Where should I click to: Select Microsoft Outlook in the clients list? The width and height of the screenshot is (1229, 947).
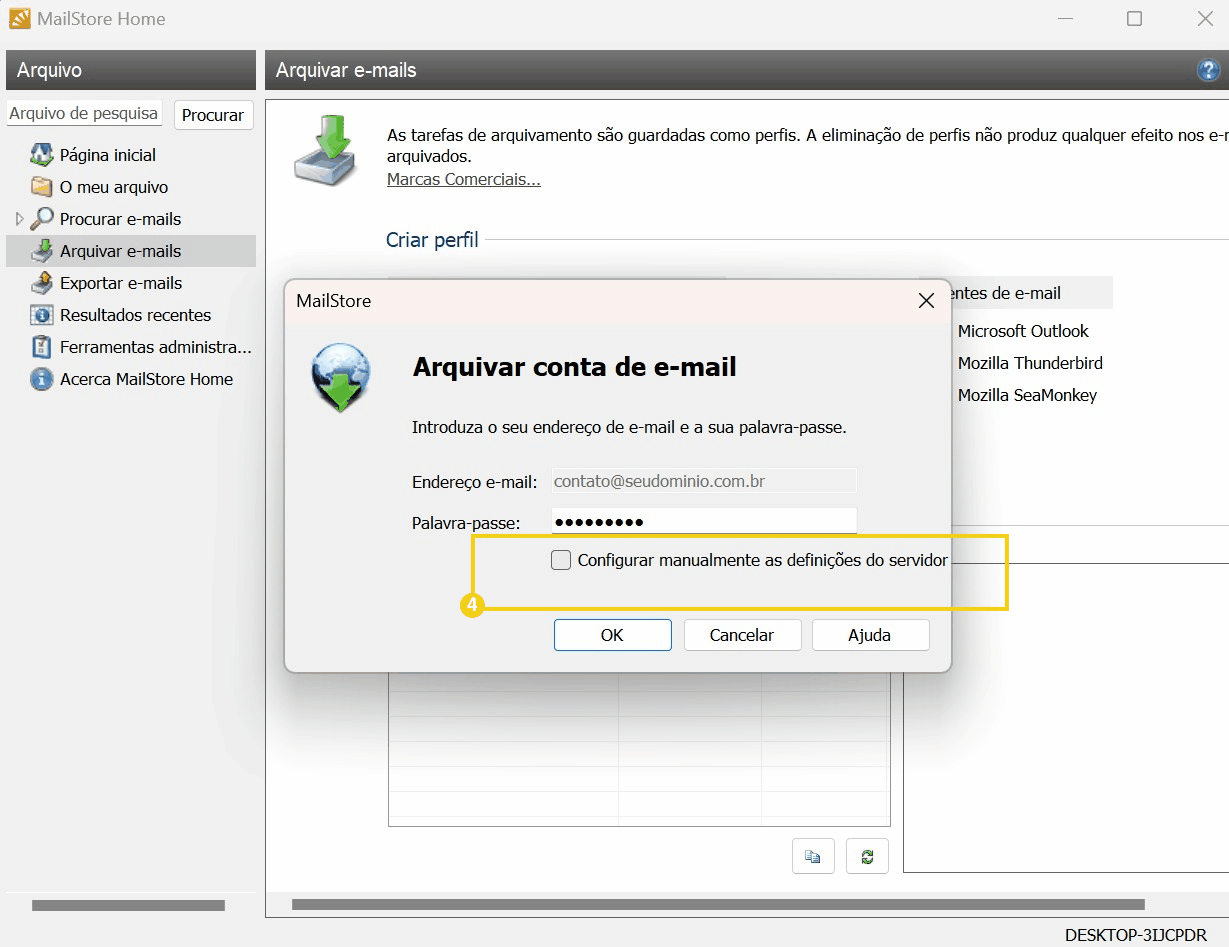tap(1024, 330)
